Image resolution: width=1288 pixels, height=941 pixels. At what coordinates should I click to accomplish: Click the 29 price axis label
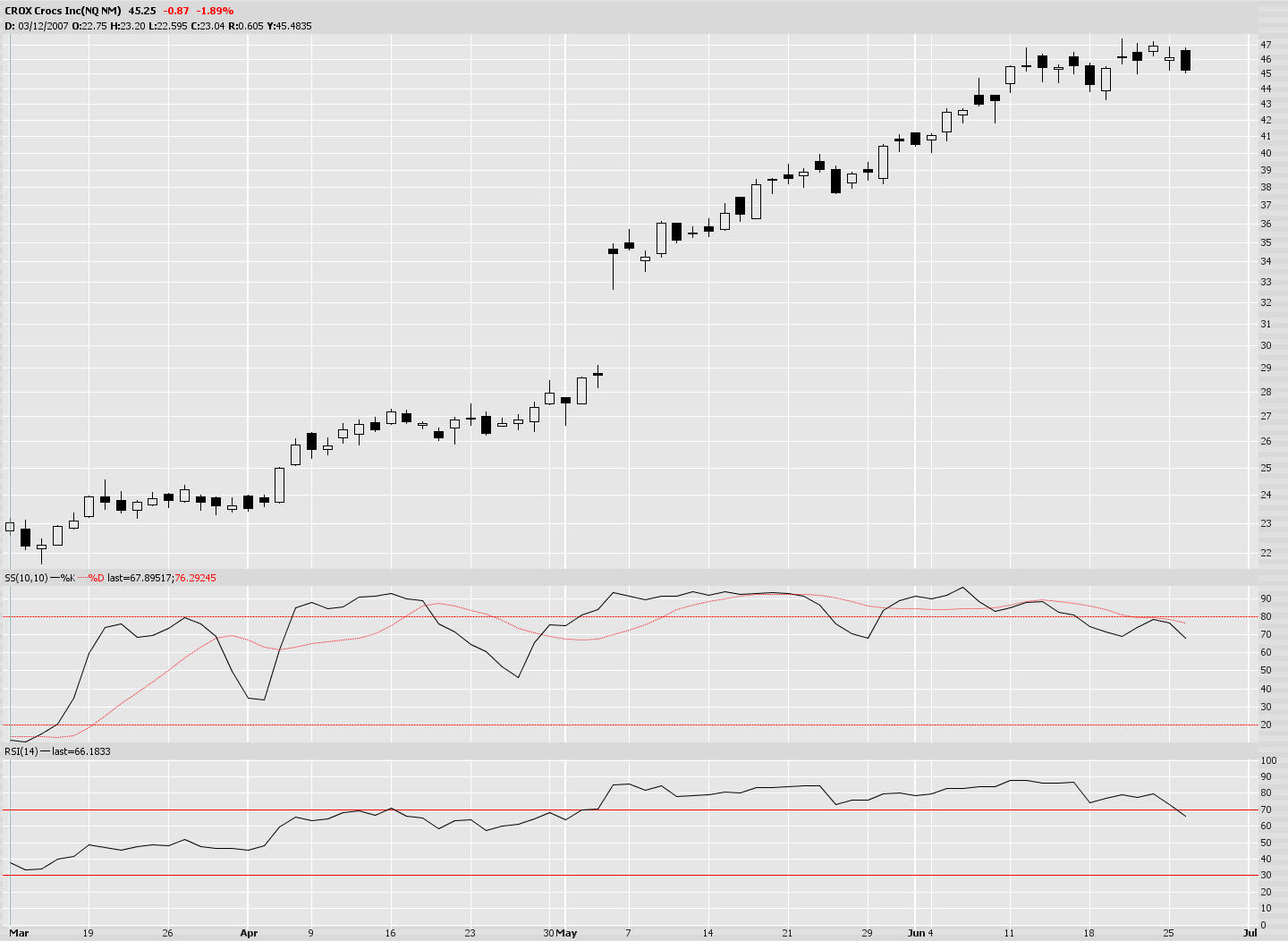1266,368
